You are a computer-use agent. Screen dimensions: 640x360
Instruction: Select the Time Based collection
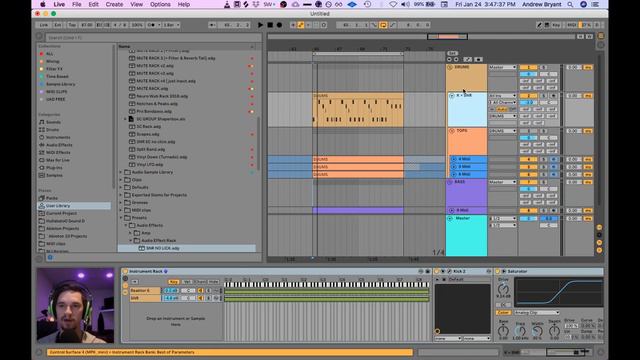point(57,76)
